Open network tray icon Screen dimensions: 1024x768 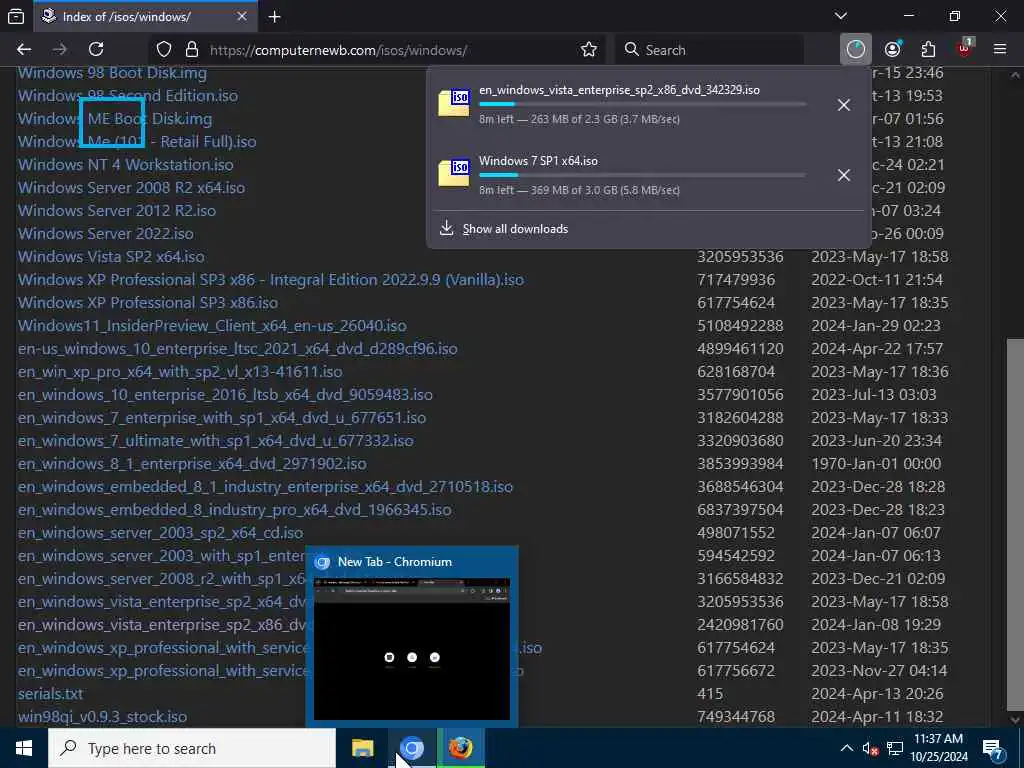click(x=895, y=748)
